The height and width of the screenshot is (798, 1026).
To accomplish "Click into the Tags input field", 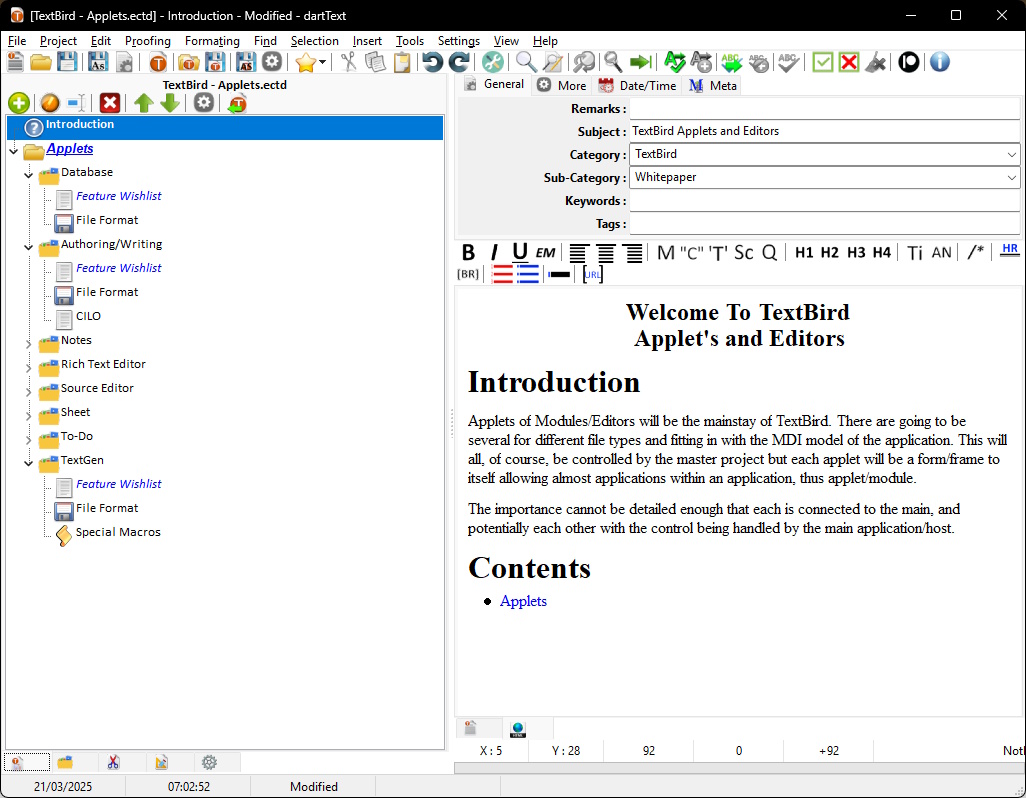I will click(824, 224).
